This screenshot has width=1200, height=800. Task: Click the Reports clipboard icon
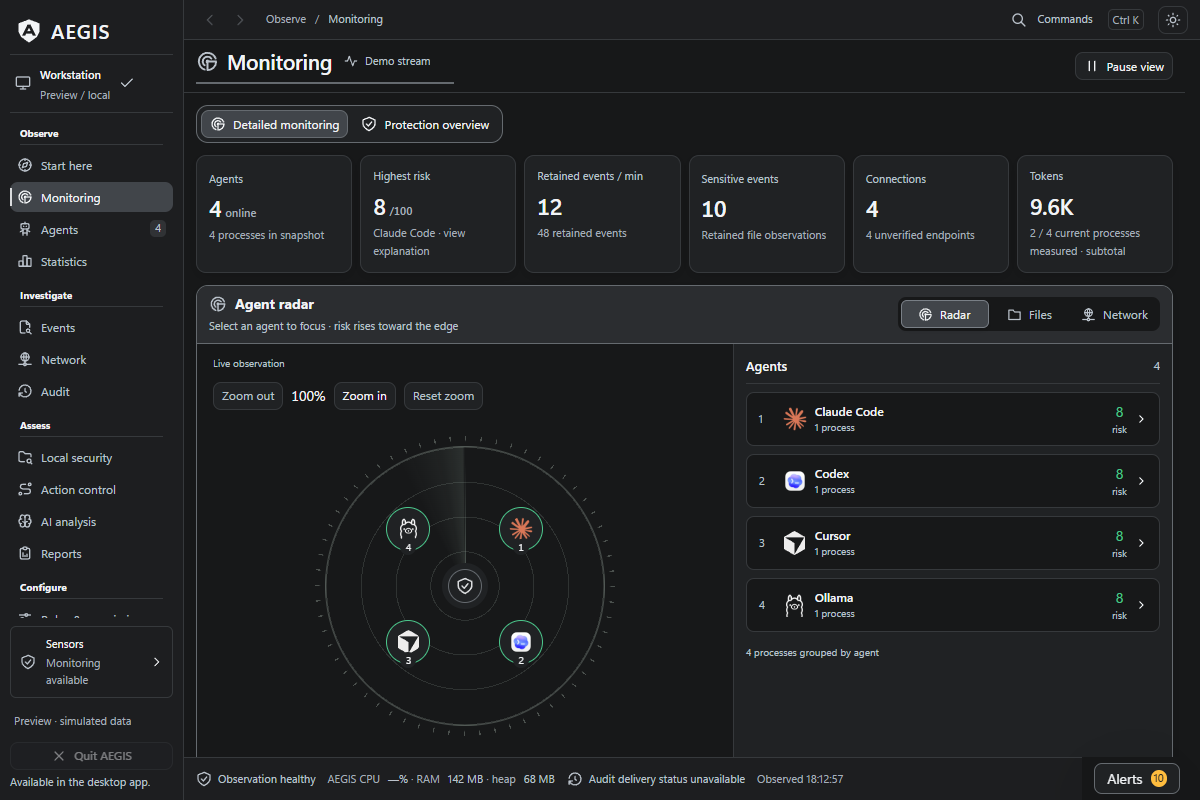pos(25,554)
